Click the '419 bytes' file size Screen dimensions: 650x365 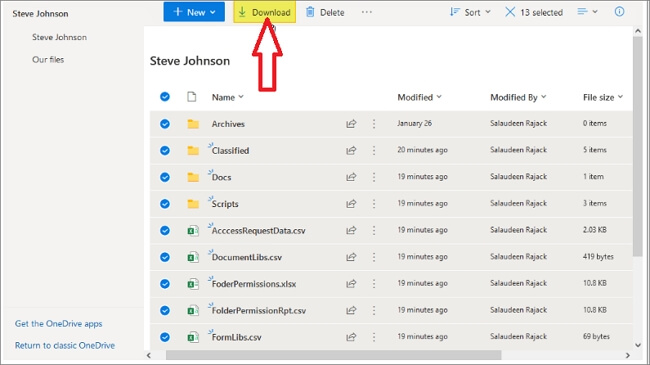pos(598,257)
